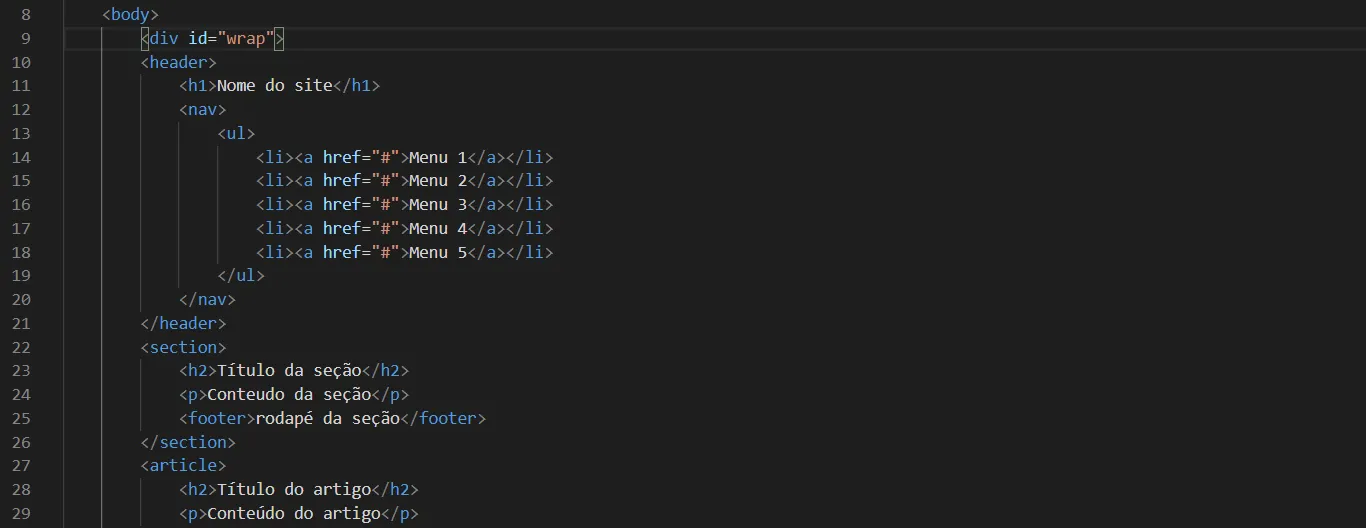Click the closing nav tag
The image size is (1366, 528).
(x=207, y=300)
